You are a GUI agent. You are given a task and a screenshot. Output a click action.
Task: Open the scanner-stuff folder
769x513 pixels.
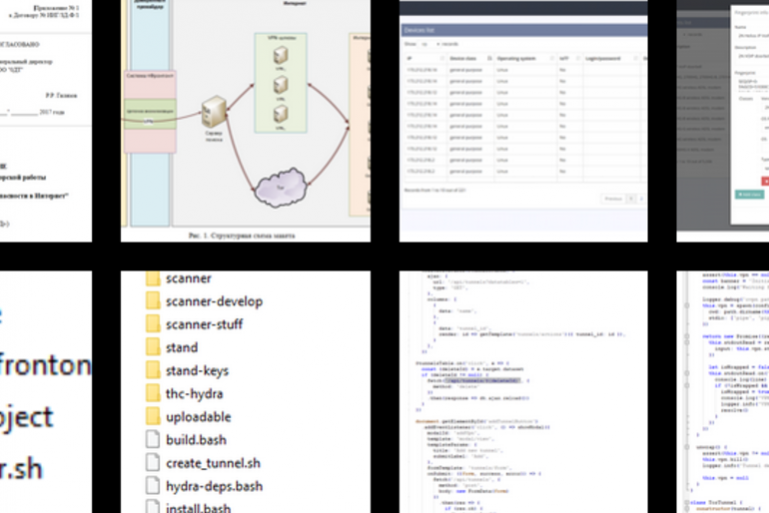point(204,324)
